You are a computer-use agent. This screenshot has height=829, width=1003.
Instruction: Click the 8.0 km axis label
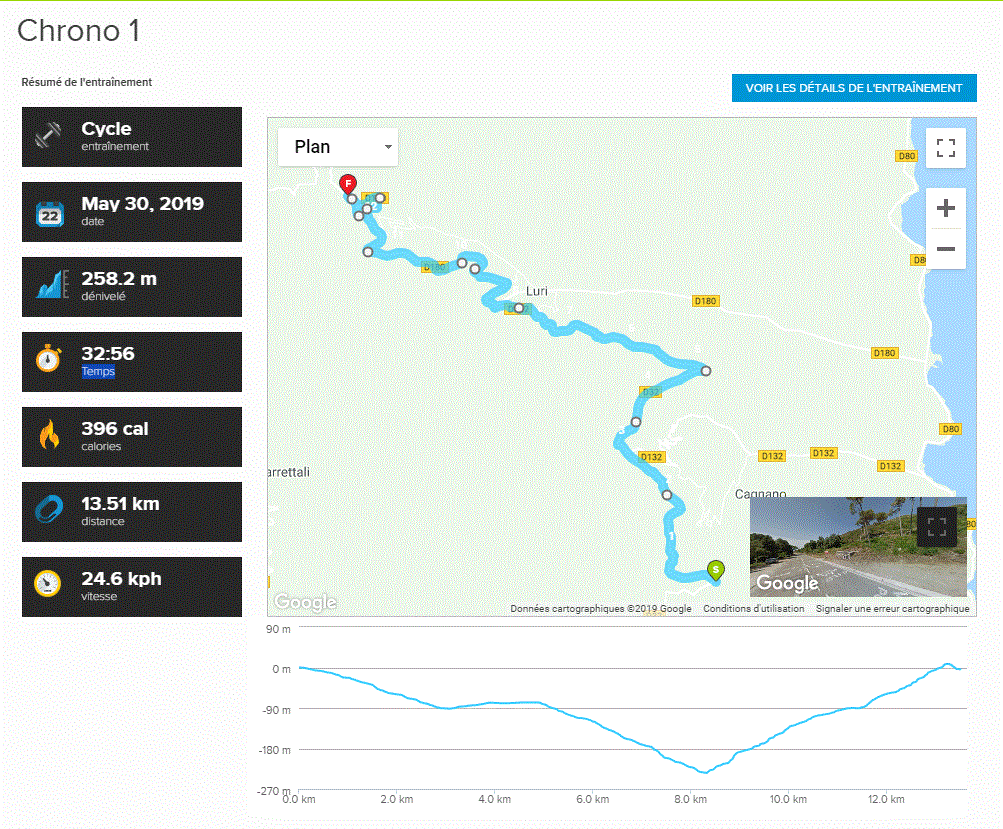690,799
